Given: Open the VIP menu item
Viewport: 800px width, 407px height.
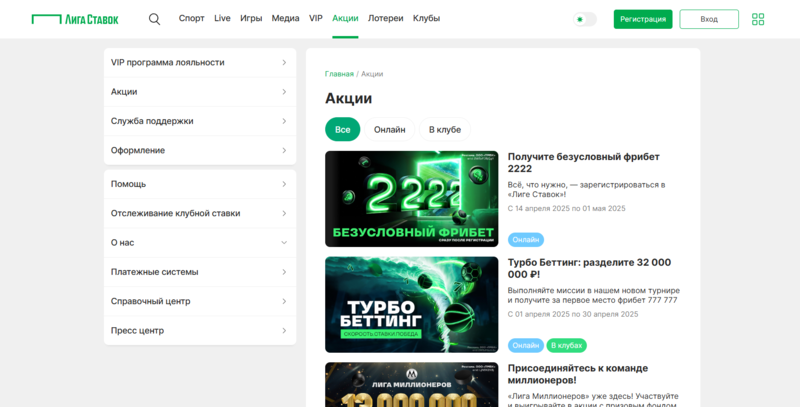Looking at the screenshot, I should click(316, 18).
